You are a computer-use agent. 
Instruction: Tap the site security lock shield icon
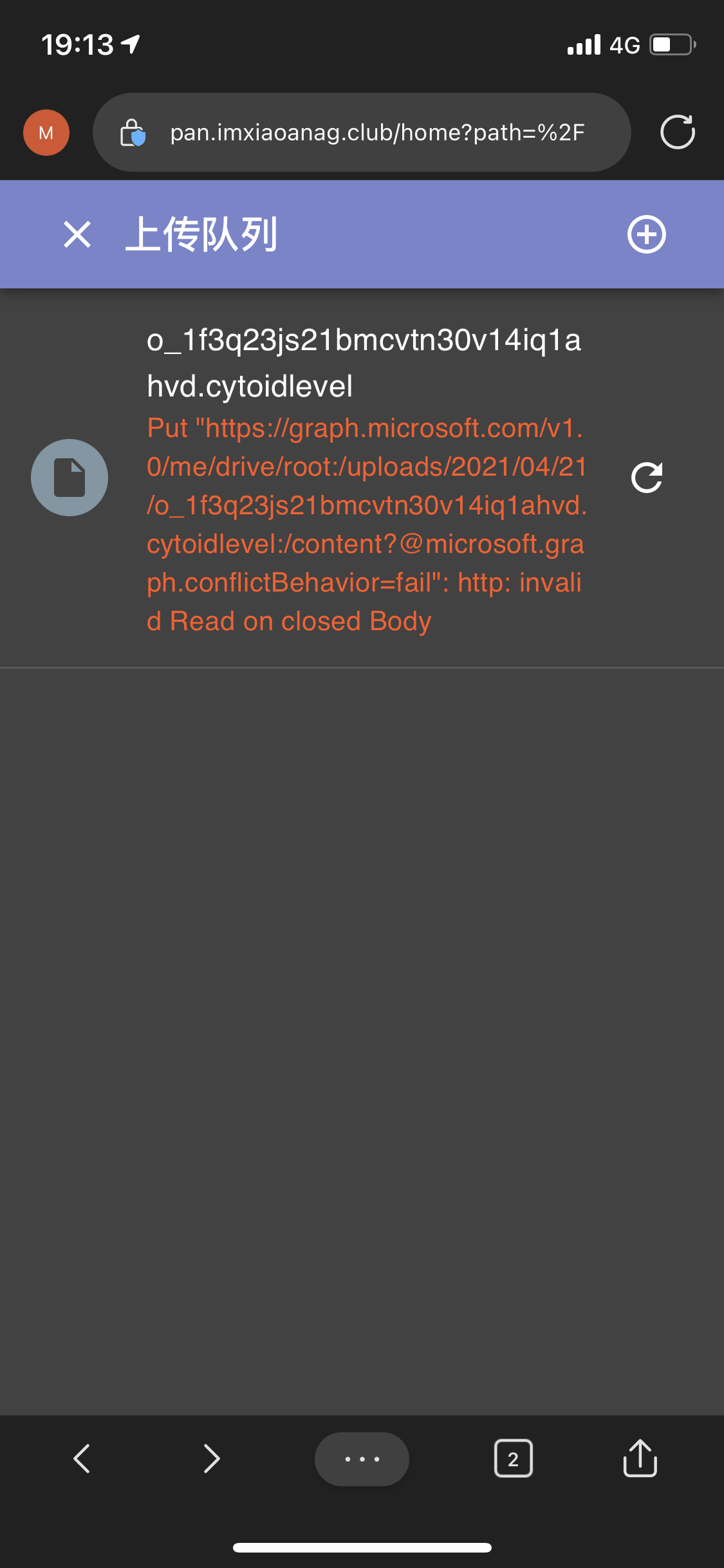(x=133, y=133)
